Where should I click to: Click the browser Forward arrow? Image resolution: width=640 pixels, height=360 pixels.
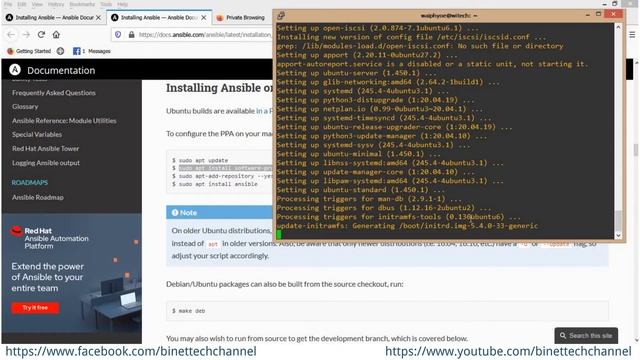point(26,35)
